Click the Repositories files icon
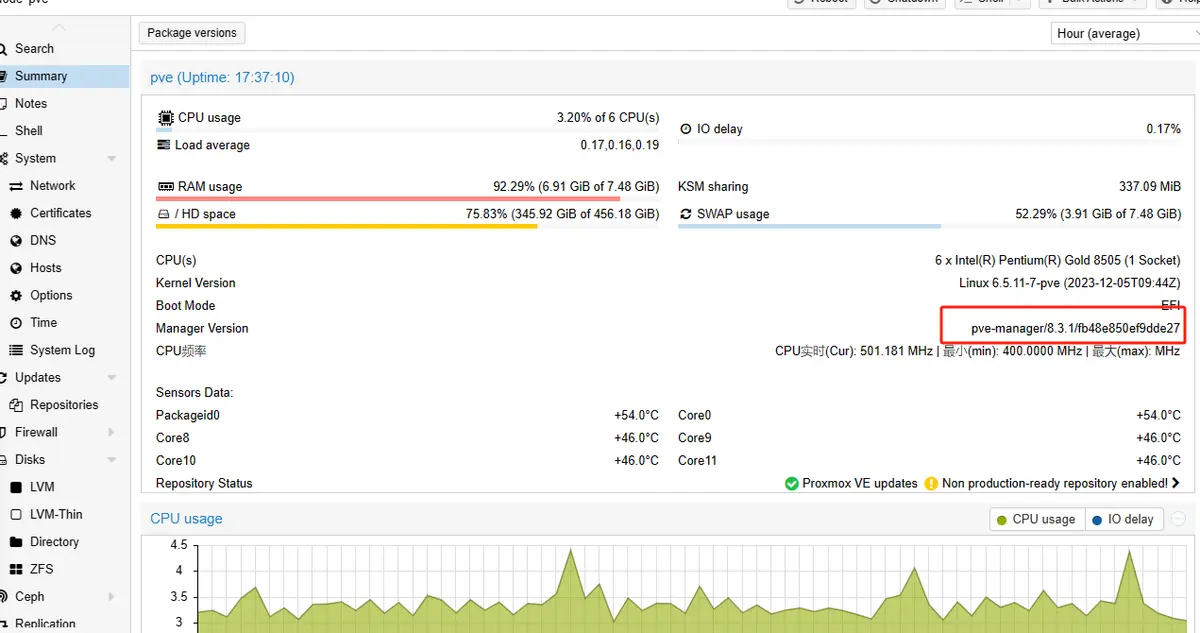This screenshot has width=1200, height=633. coord(16,405)
